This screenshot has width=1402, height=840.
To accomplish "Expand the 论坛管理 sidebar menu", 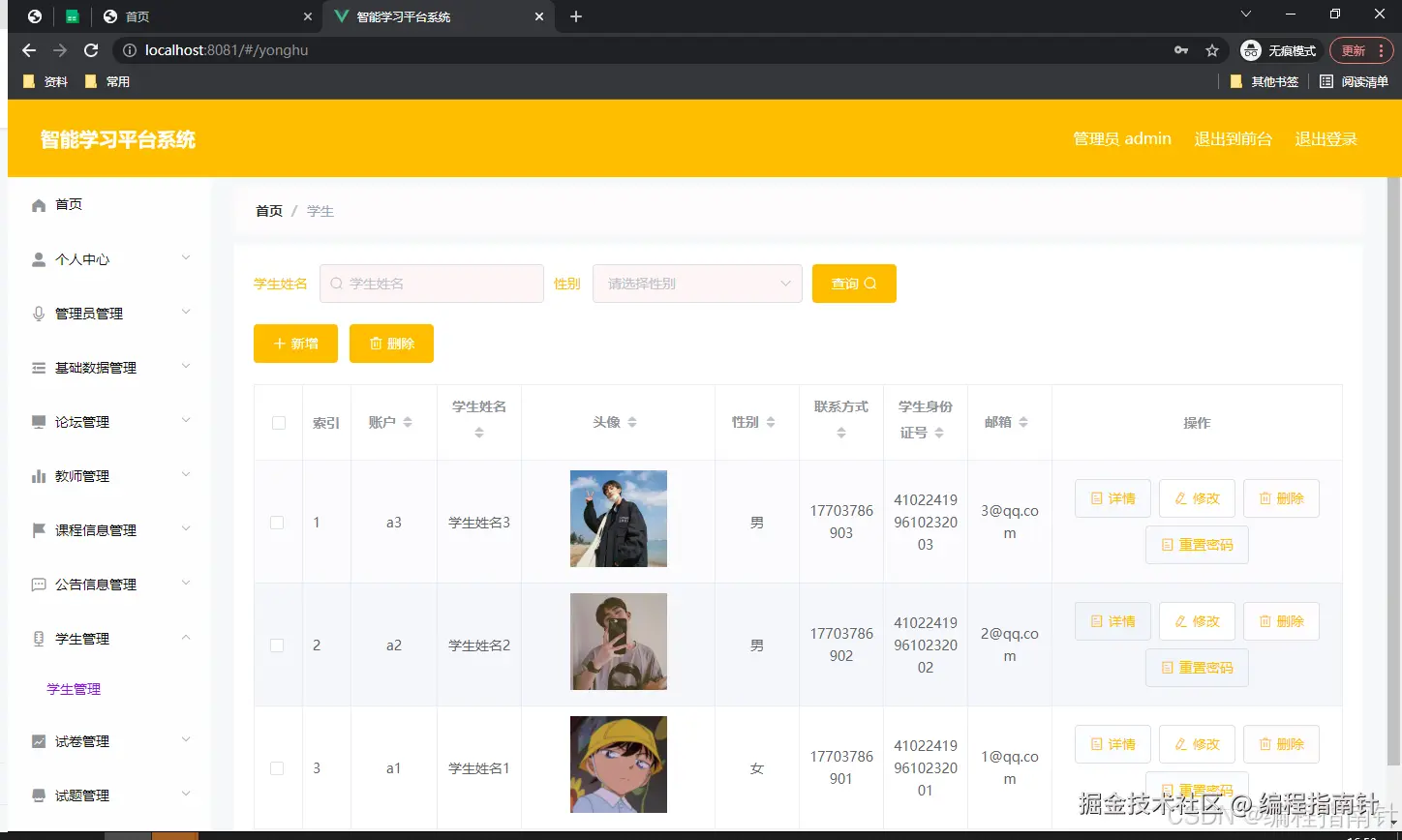I will [x=186, y=420].
